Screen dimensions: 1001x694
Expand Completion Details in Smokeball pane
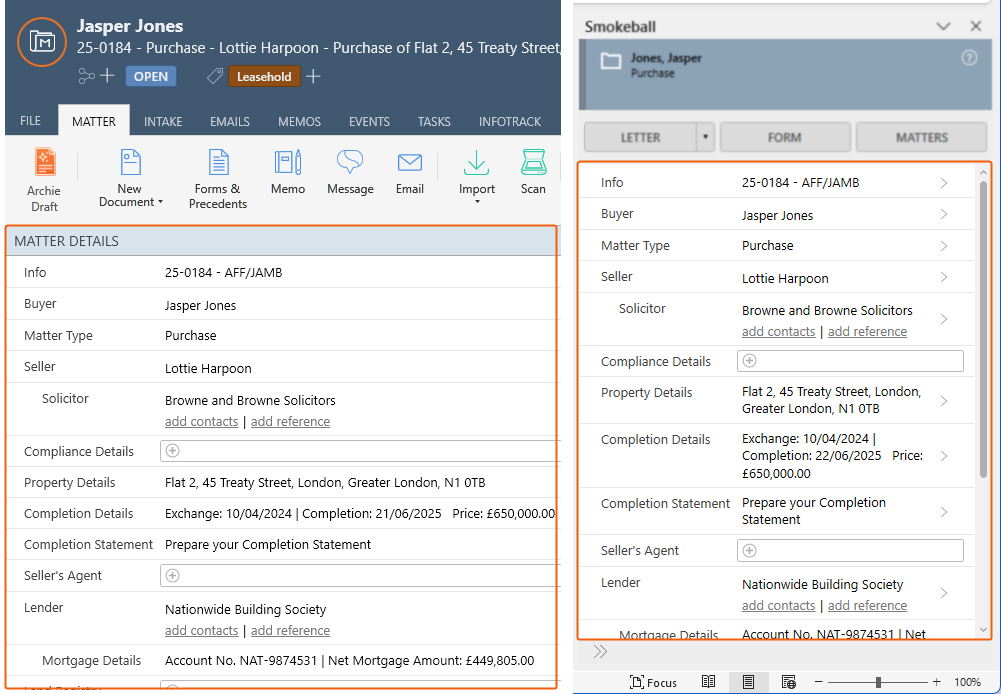click(944, 456)
